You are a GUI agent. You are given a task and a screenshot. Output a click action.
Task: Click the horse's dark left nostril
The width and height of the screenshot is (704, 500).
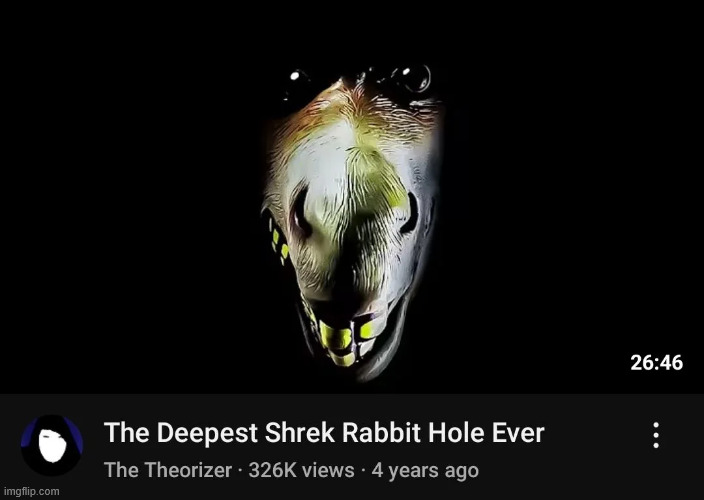300,212
